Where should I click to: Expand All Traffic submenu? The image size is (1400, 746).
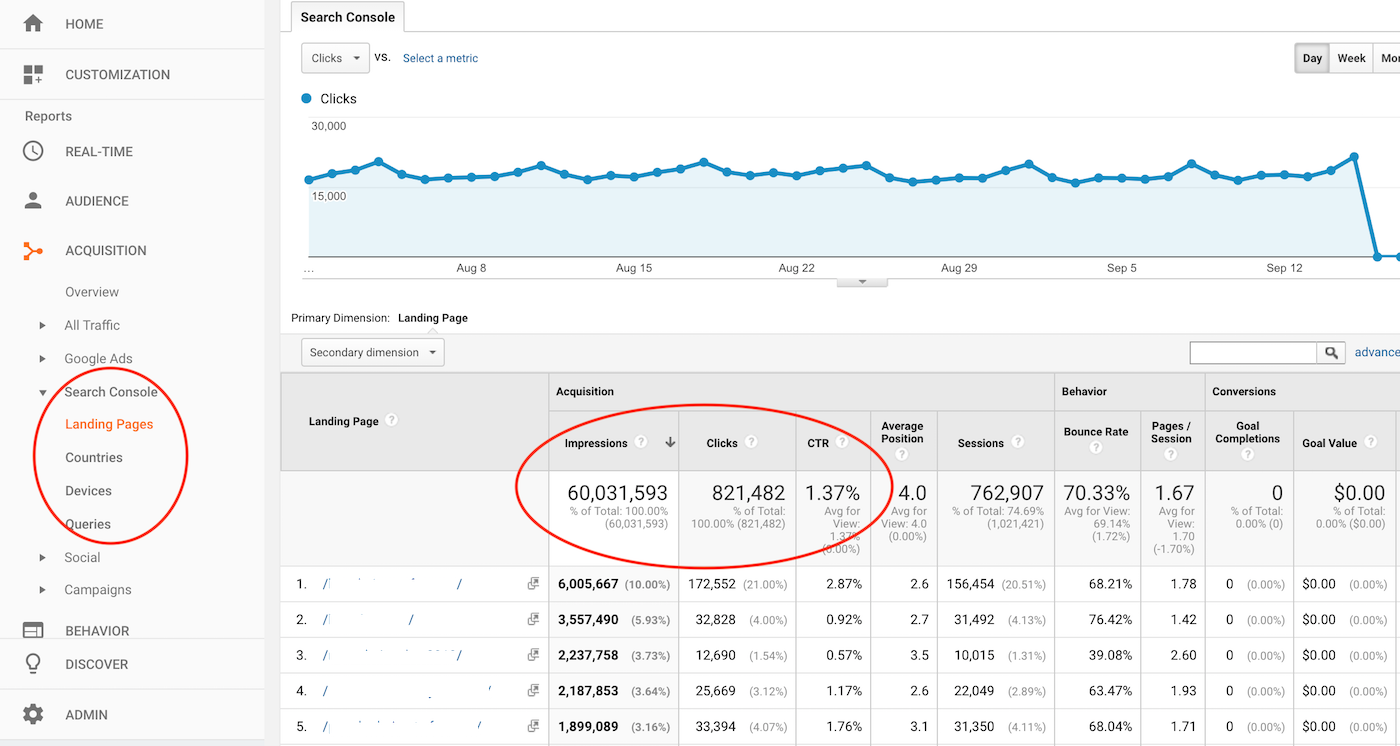point(42,325)
